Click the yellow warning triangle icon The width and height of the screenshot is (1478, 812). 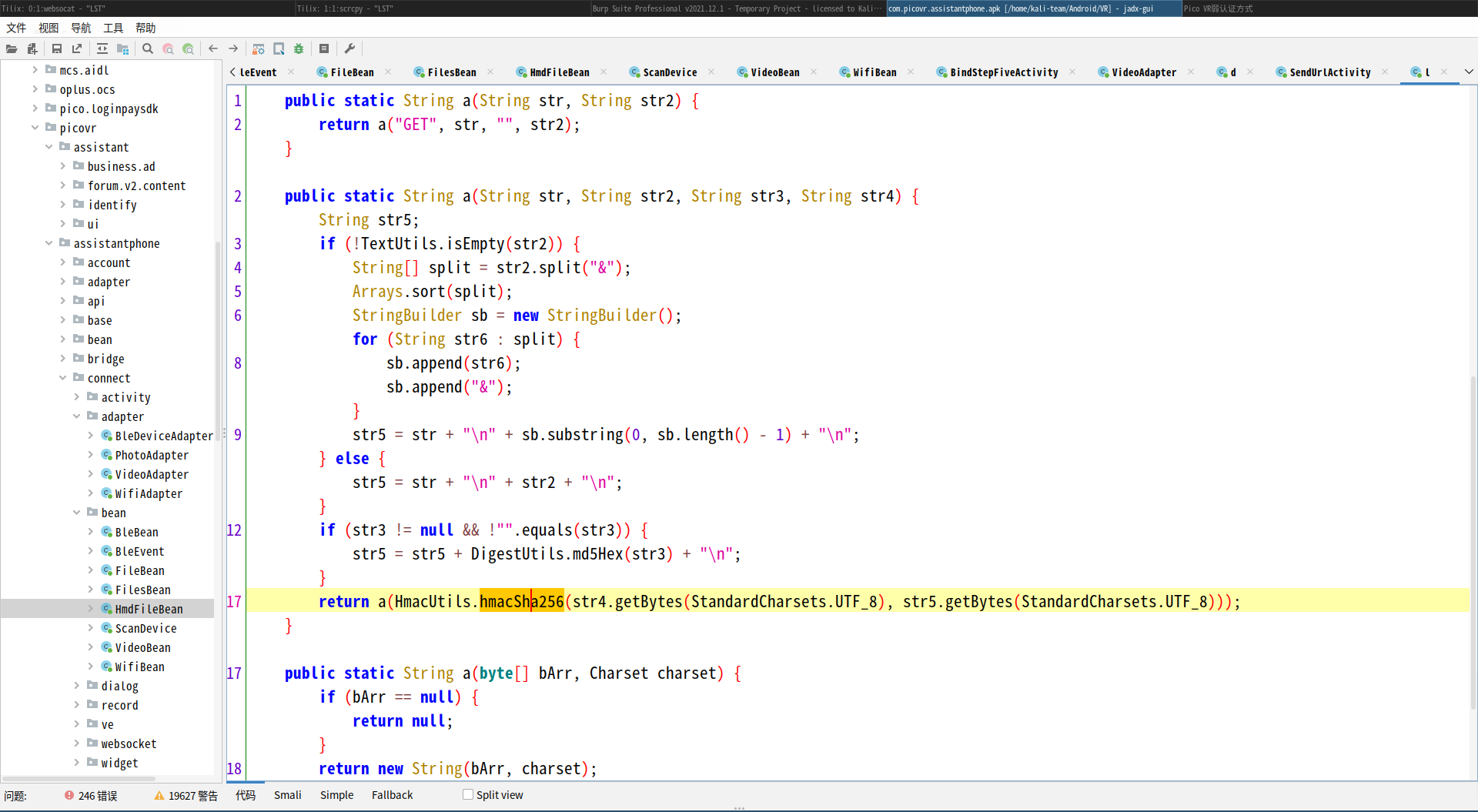click(159, 795)
